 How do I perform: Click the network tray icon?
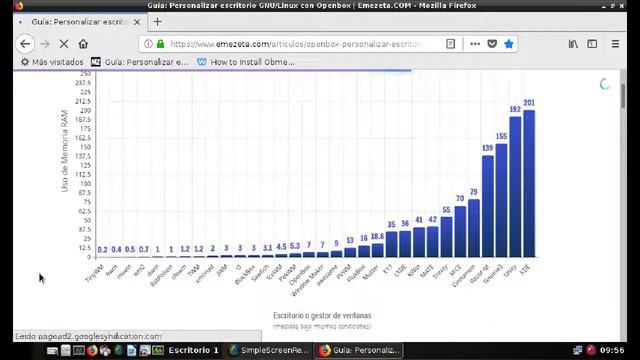[578, 350]
